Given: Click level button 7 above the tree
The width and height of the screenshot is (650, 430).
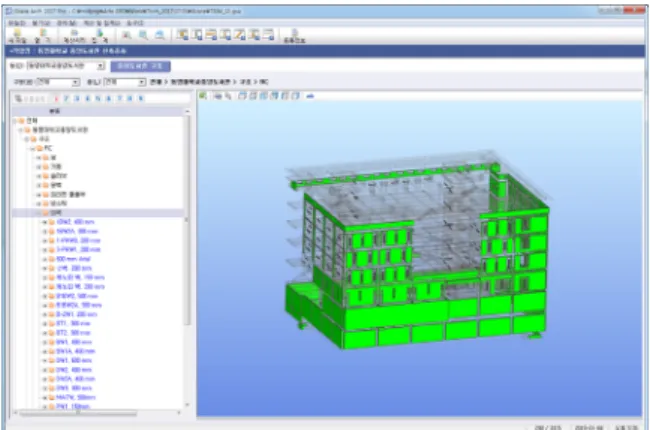Looking at the screenshot, I should tap(119, 99).
